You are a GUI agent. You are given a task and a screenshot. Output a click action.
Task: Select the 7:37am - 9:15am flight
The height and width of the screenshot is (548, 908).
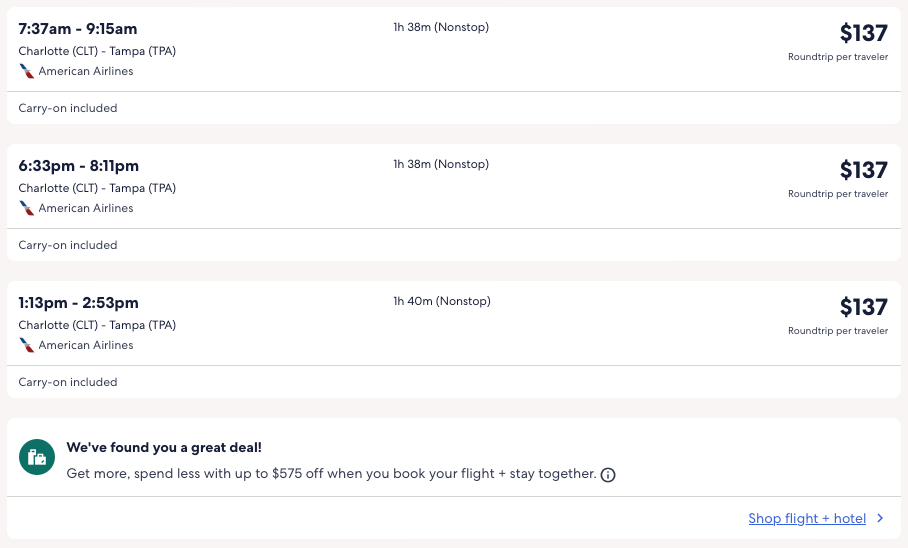78,29
